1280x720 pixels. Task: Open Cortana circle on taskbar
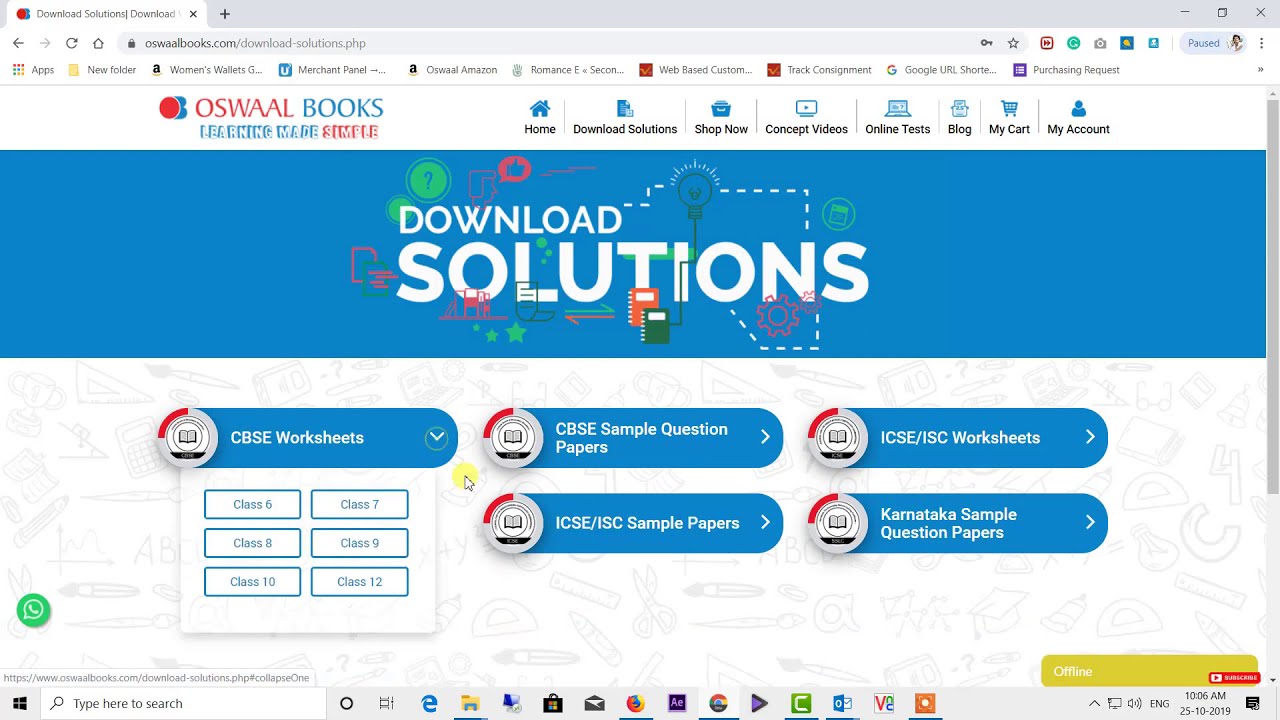[x=346, y=703]
